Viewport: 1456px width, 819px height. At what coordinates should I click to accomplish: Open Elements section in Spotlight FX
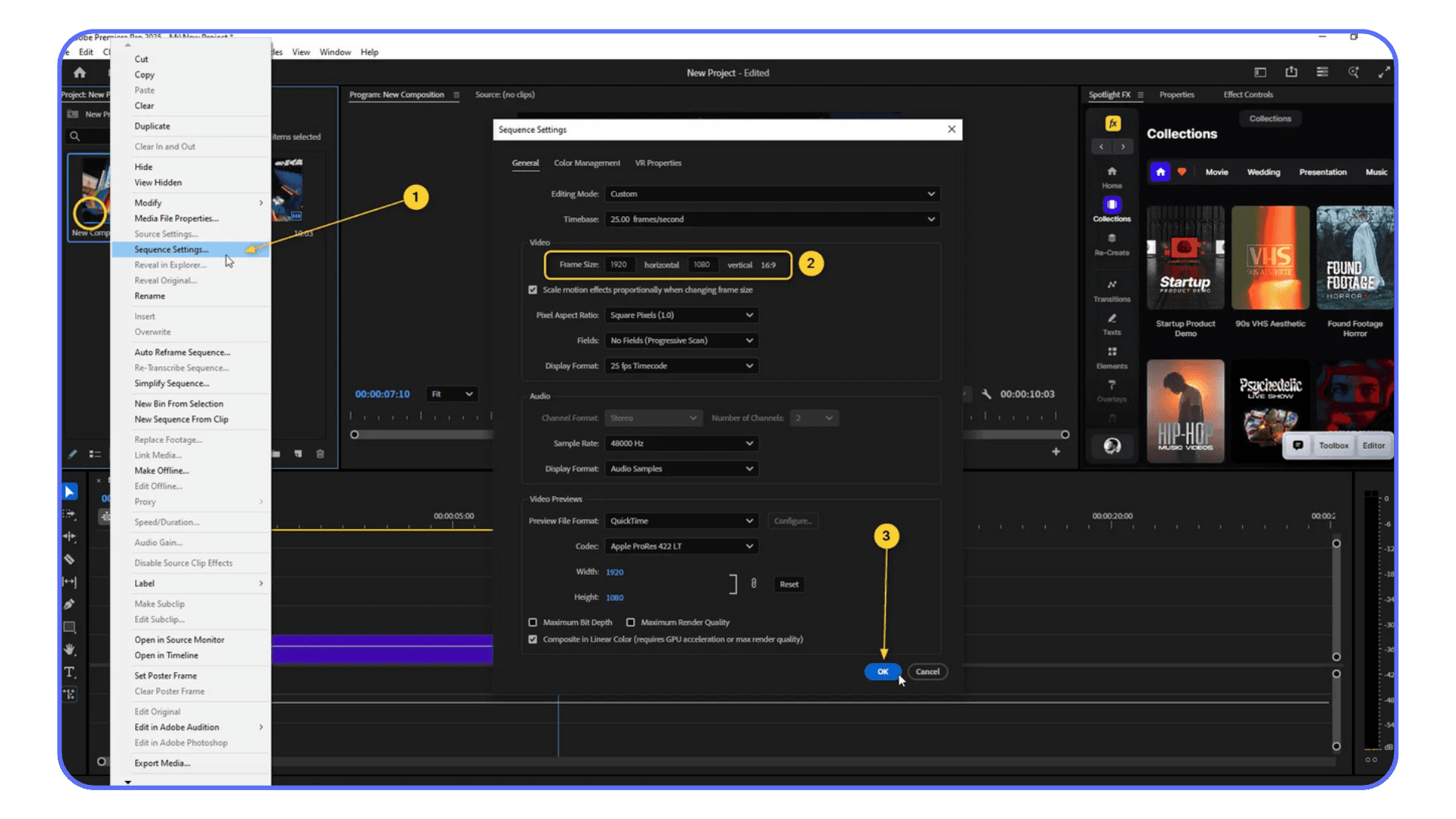pos(1112,357)
